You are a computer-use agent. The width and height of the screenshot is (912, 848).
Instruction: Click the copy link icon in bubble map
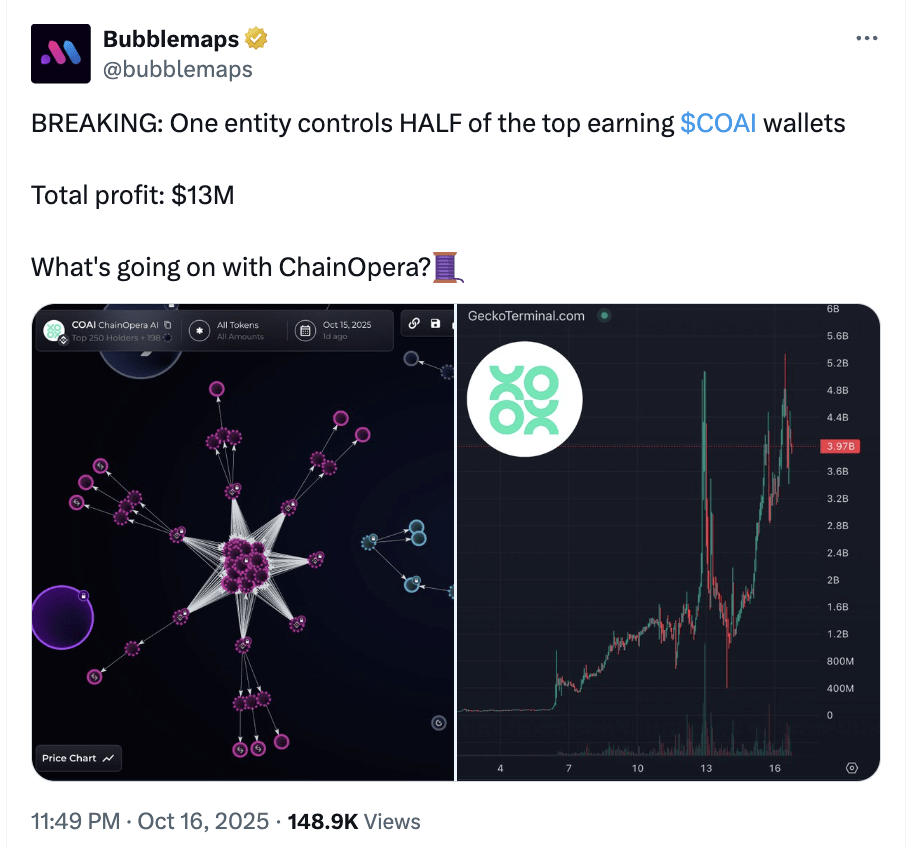point(414,324)
